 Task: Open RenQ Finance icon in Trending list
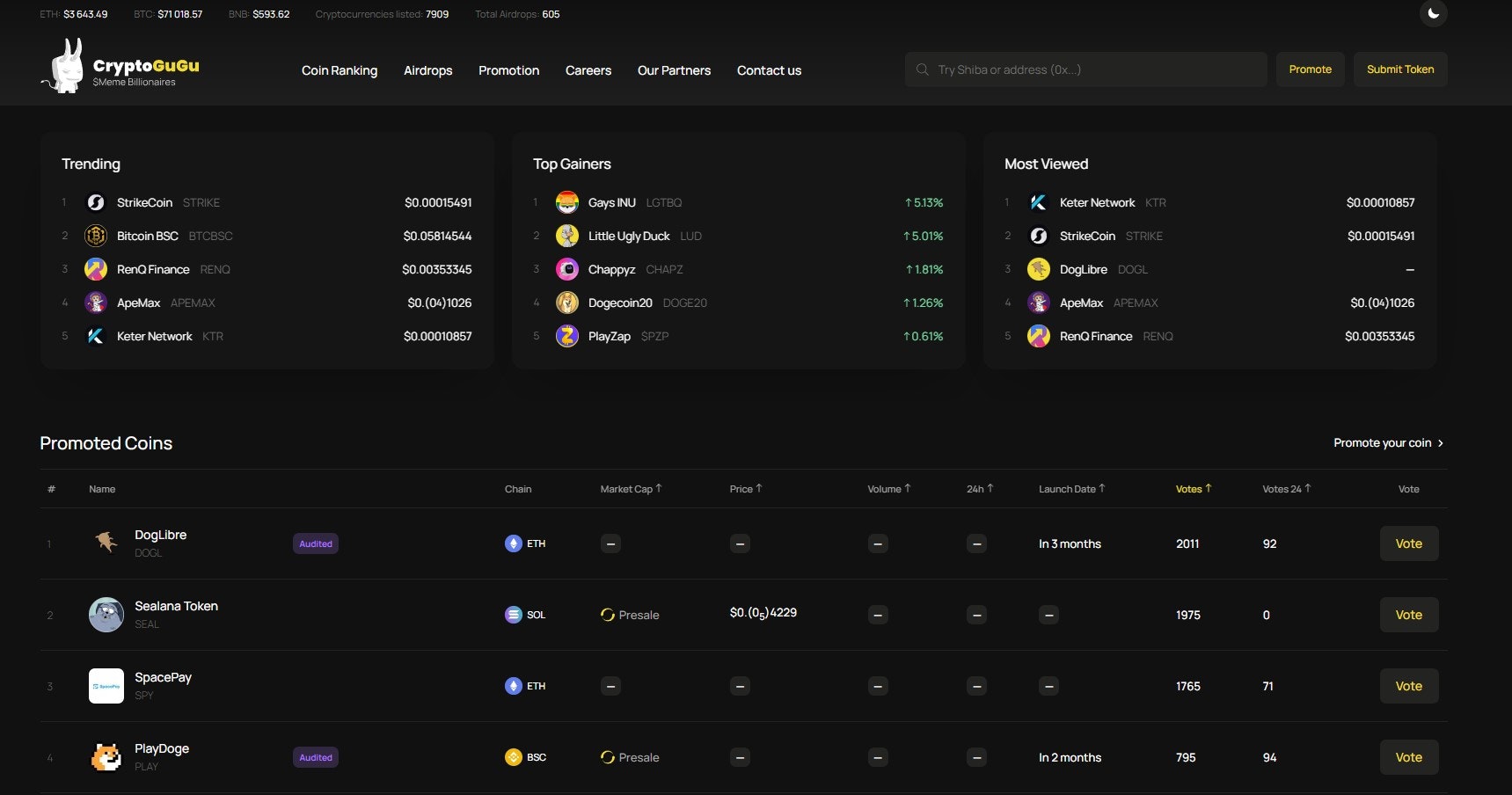[96, 269]
